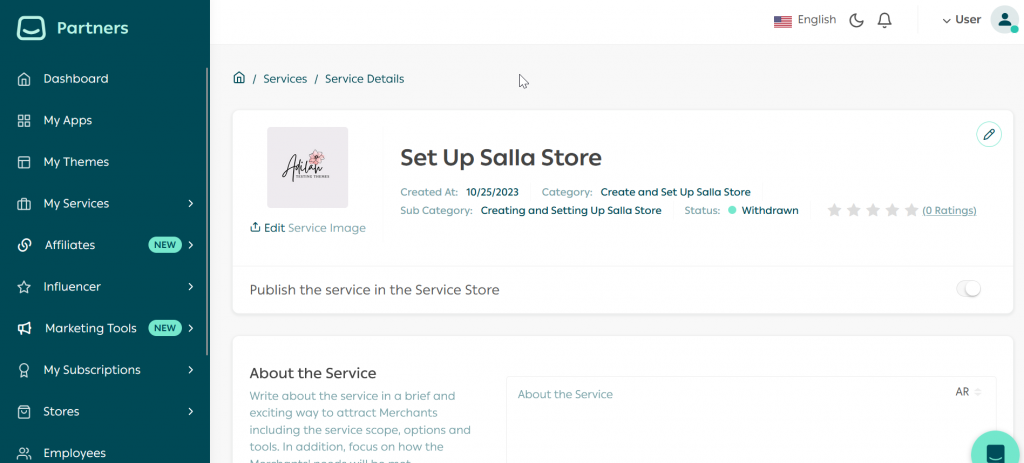Click the home icon in breadcrumb
This screenshot has height=463, width=1024.
pos(239,78)
